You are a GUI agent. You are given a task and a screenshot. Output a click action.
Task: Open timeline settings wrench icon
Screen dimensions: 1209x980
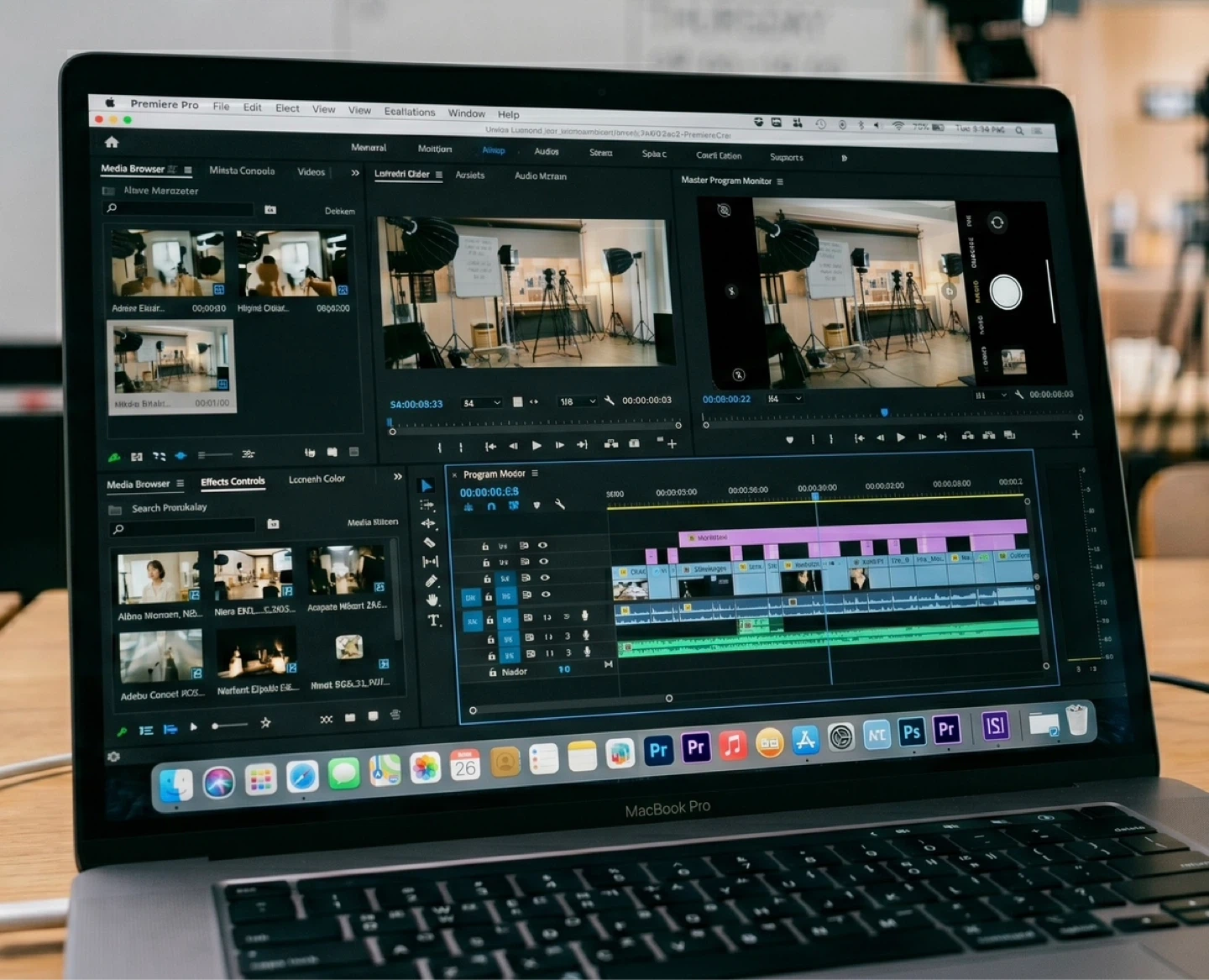coord(559,505)
